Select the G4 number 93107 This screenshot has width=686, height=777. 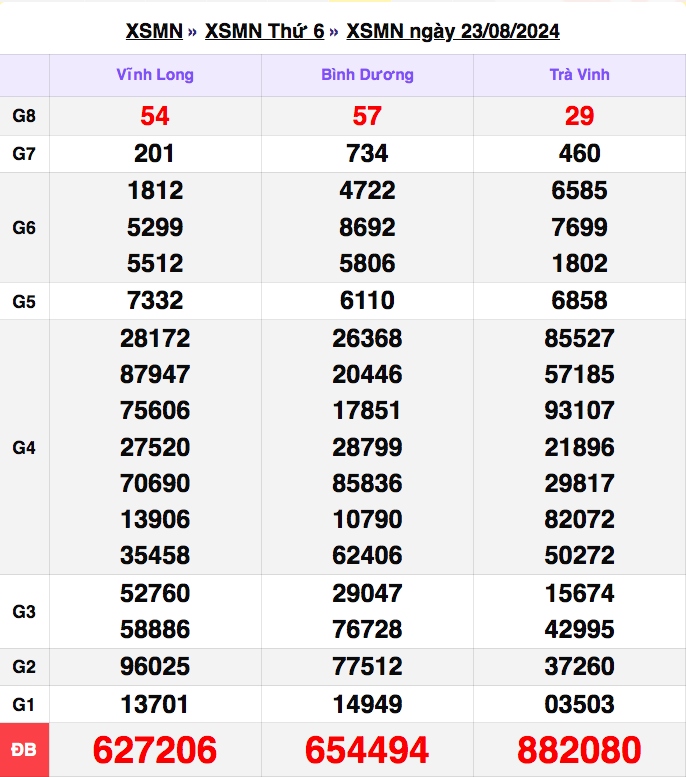[x=579, y=410]
